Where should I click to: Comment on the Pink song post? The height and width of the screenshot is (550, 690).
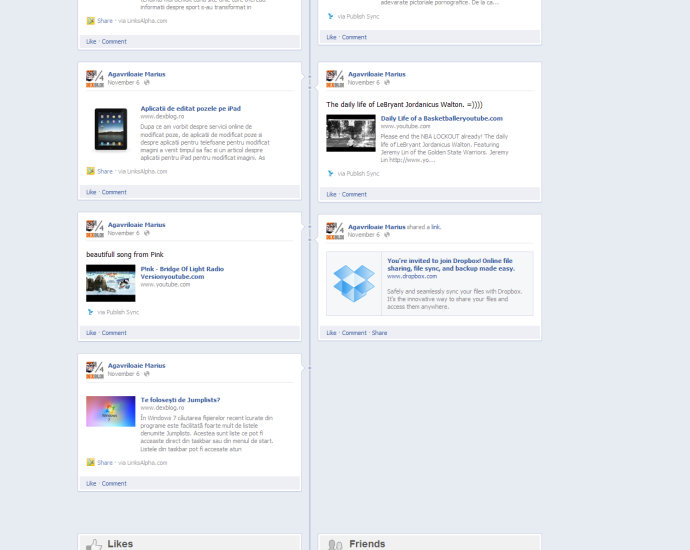pos(114,333)
